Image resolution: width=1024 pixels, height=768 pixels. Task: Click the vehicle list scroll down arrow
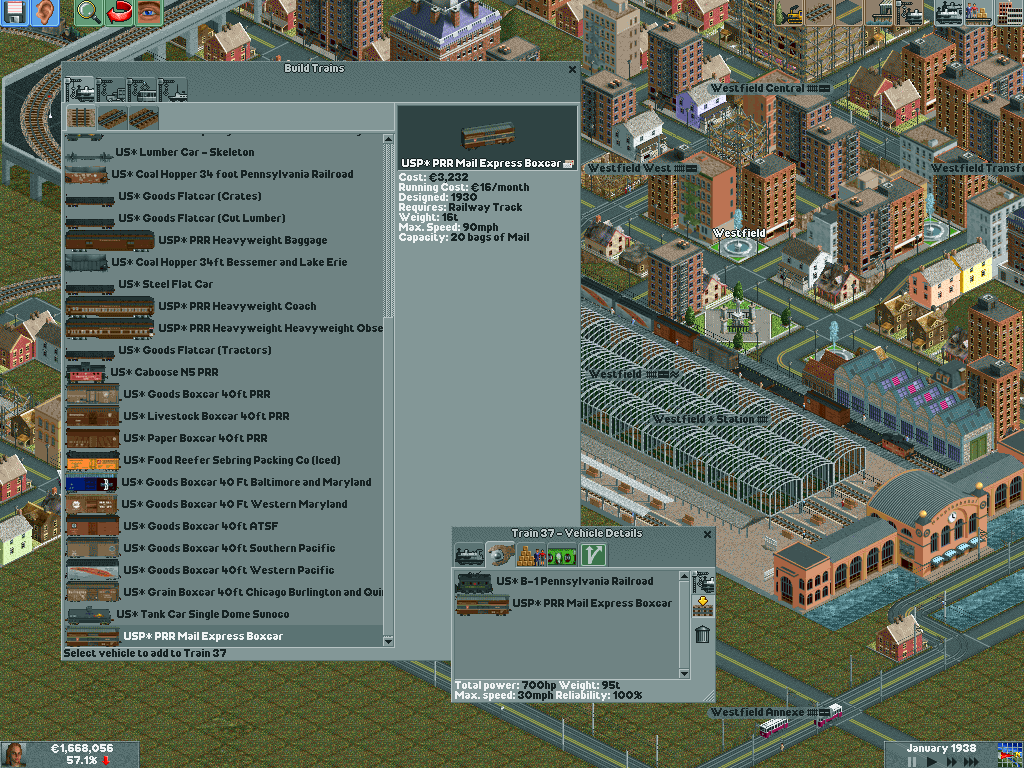point(388,641)
